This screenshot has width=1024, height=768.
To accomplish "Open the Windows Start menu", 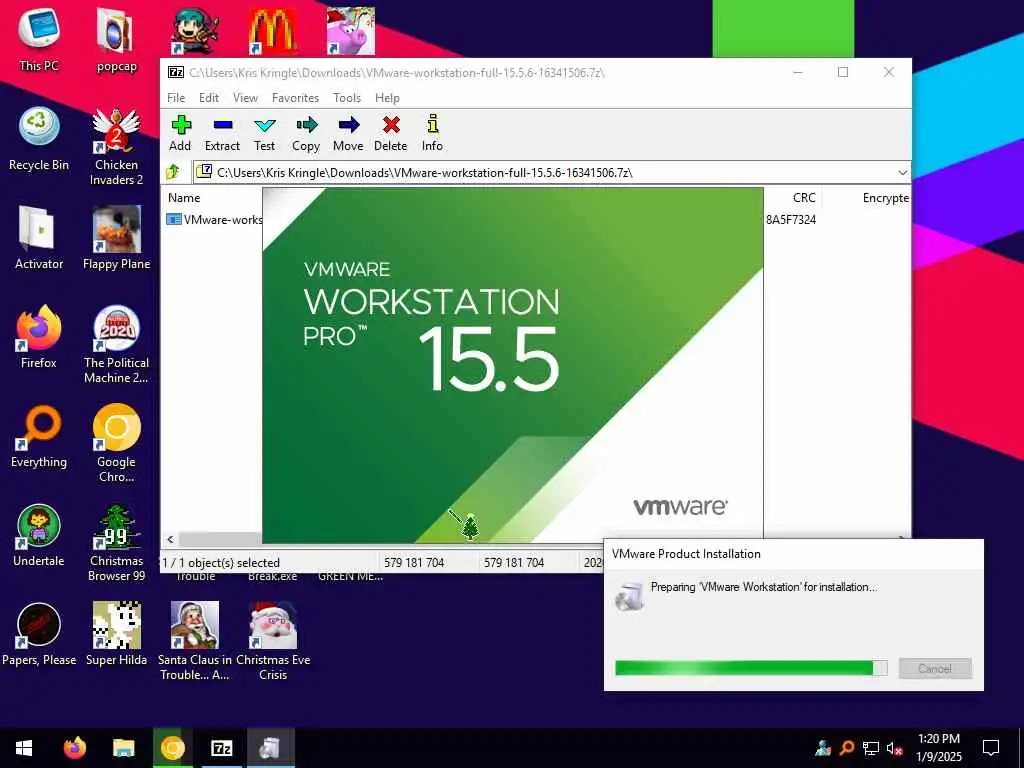I will click(x=24, y=748).
